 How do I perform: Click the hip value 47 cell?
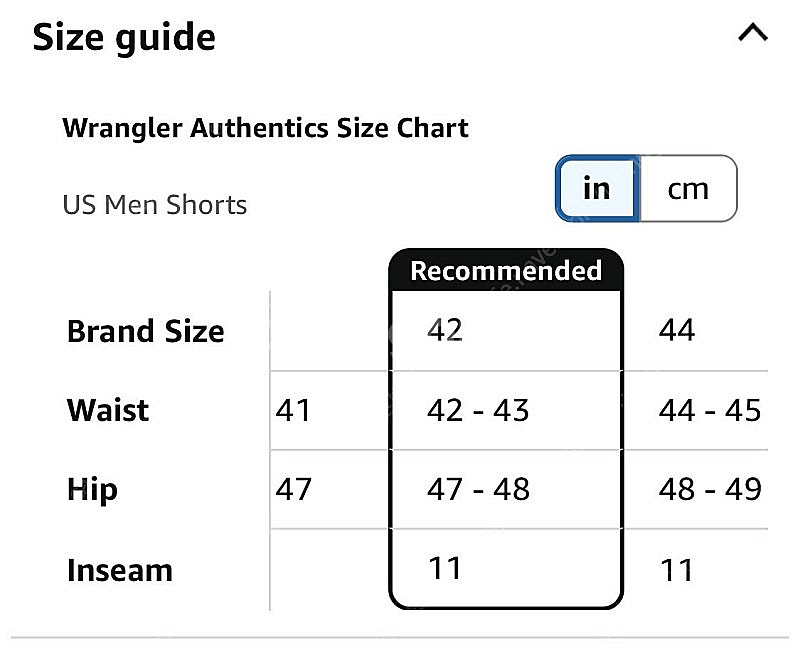[293, 489]
